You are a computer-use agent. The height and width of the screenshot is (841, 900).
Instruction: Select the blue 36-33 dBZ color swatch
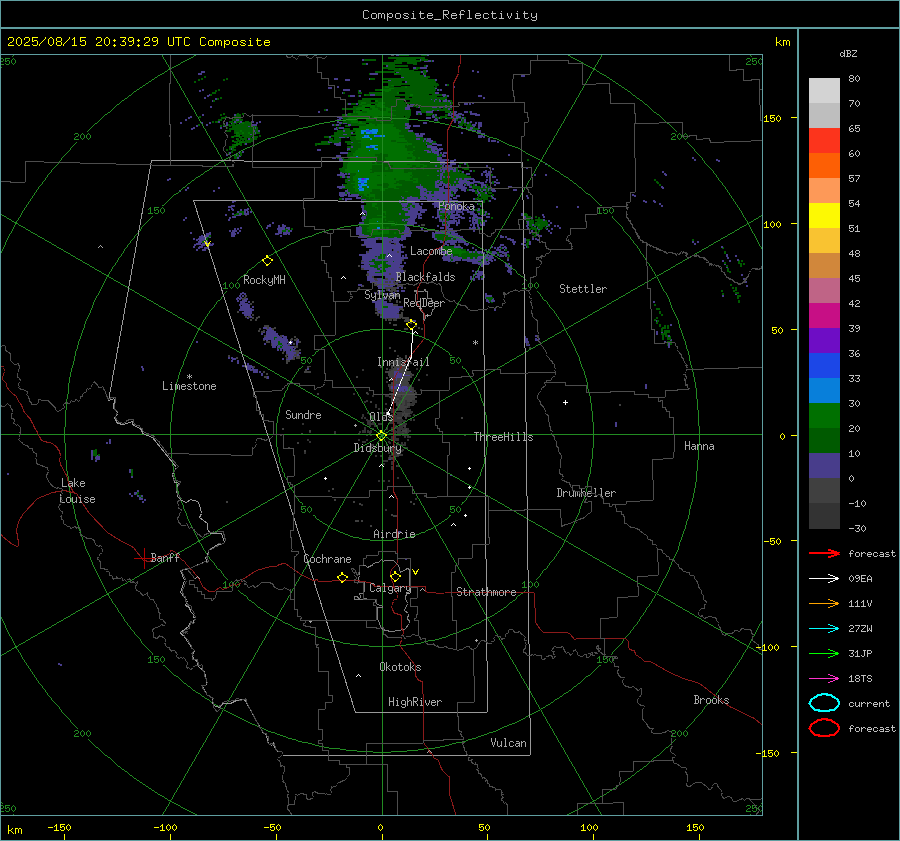(x=824, y=366)
